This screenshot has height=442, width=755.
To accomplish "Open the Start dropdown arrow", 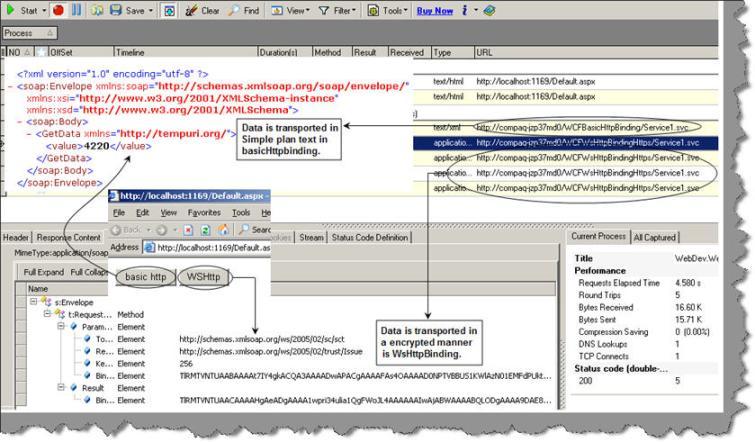I will (44, 10).
